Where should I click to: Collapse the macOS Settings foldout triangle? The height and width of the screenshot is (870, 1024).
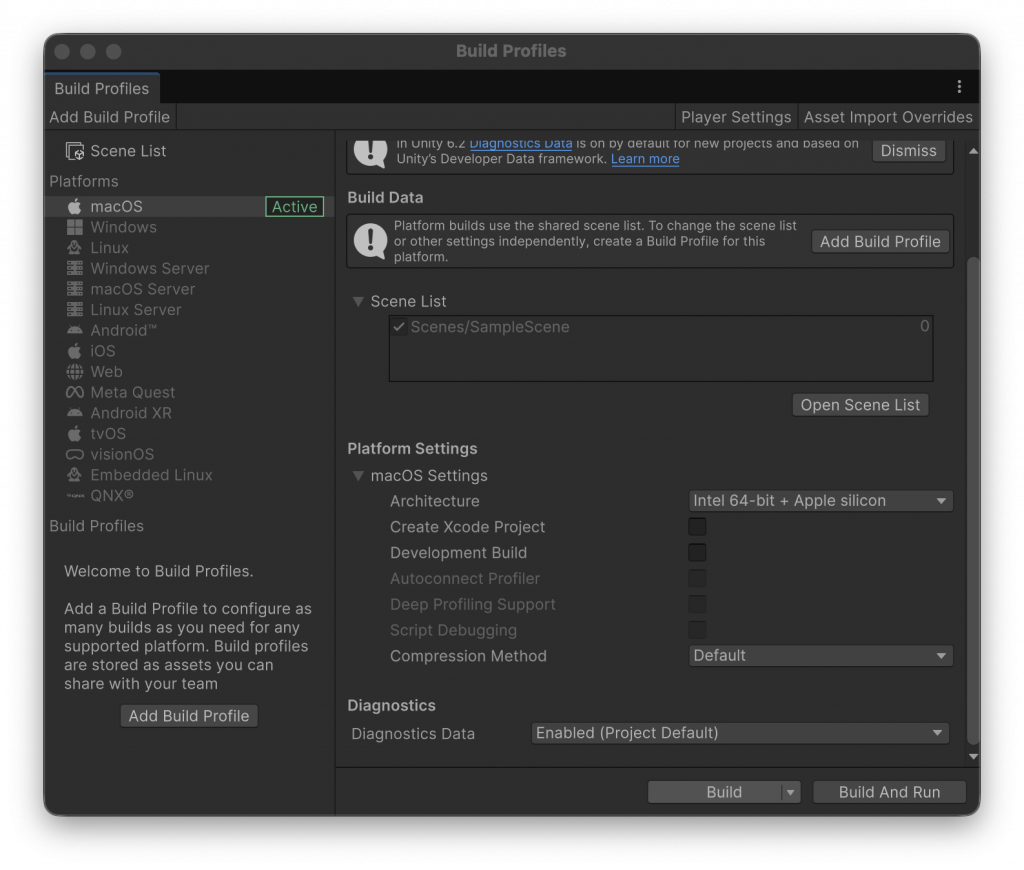[358, 475]
